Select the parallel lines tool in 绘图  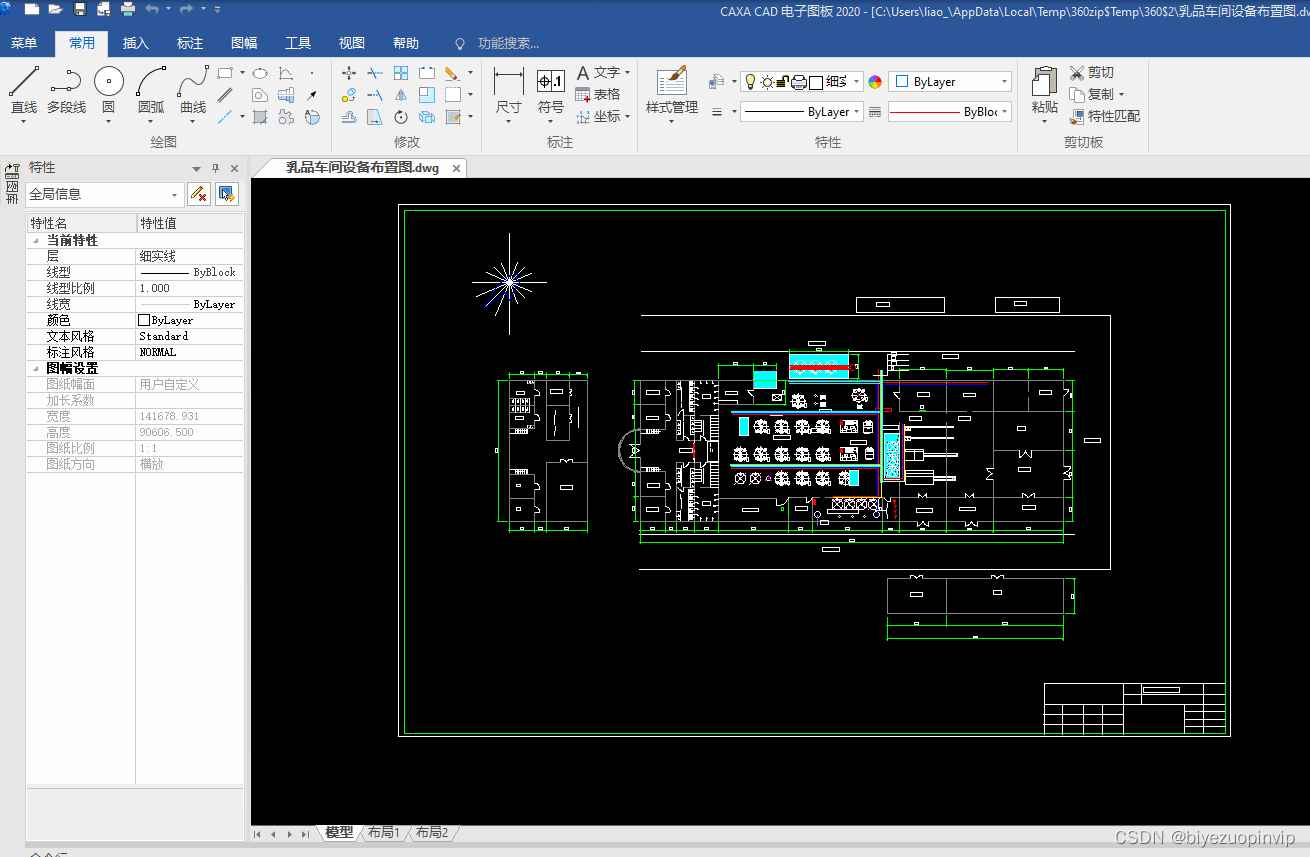point(226,95)
